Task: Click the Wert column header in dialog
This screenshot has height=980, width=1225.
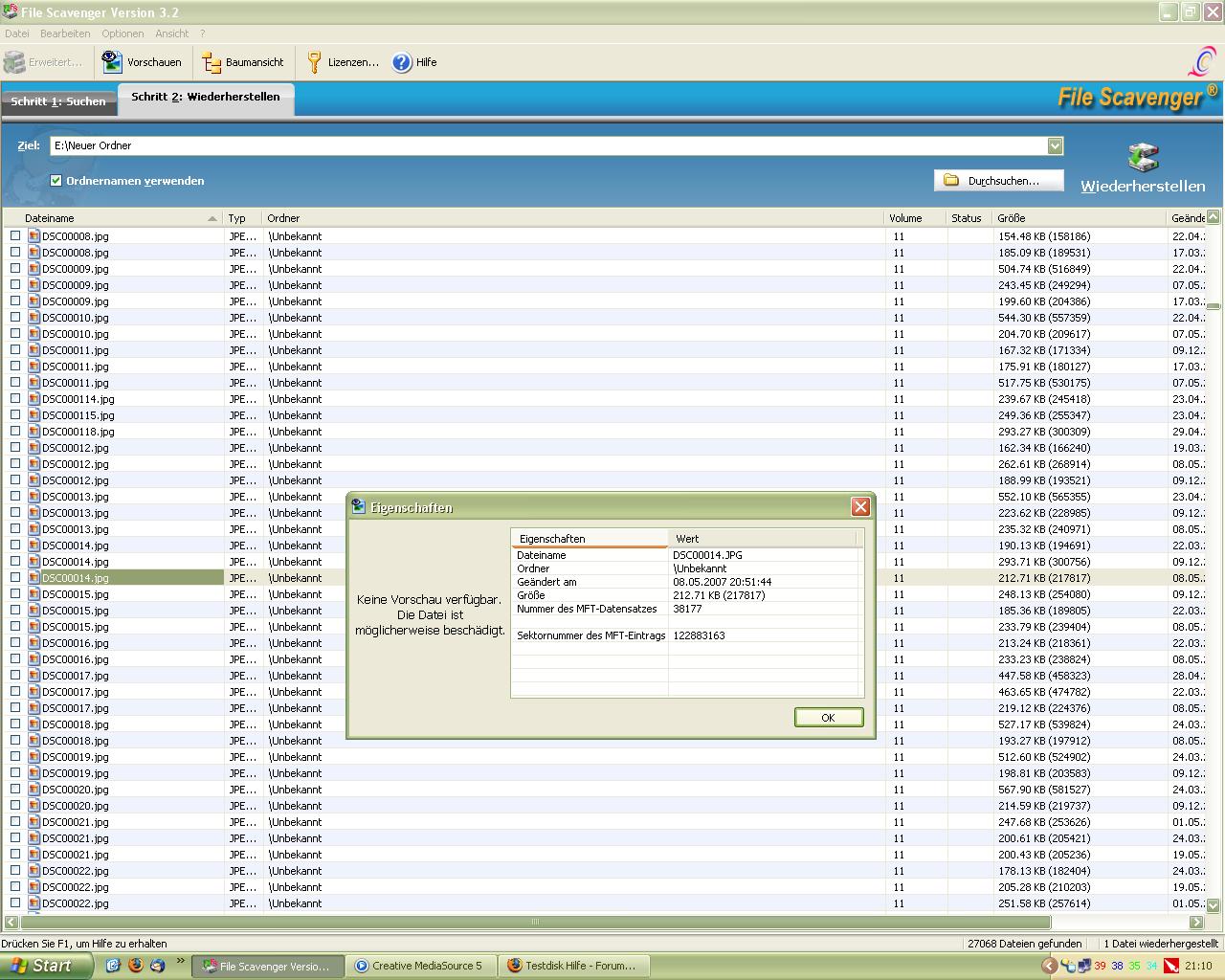Action: [x=763, y=539]
